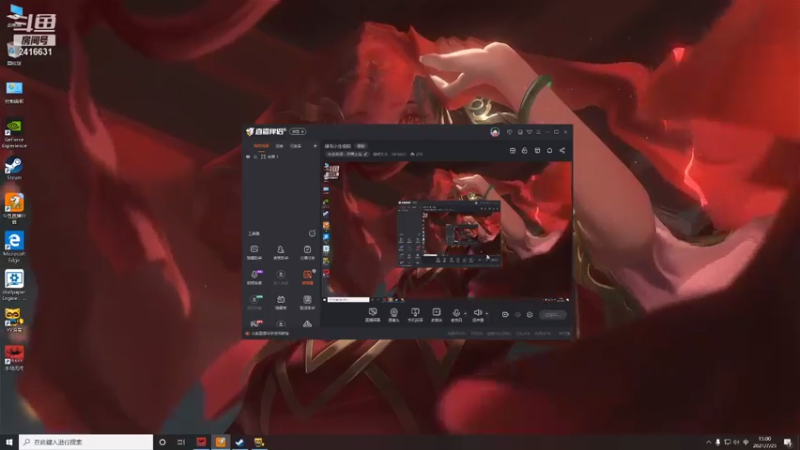
Task: Toggle the eye visibility icon in scene source row
Action: tap(248, 157)
